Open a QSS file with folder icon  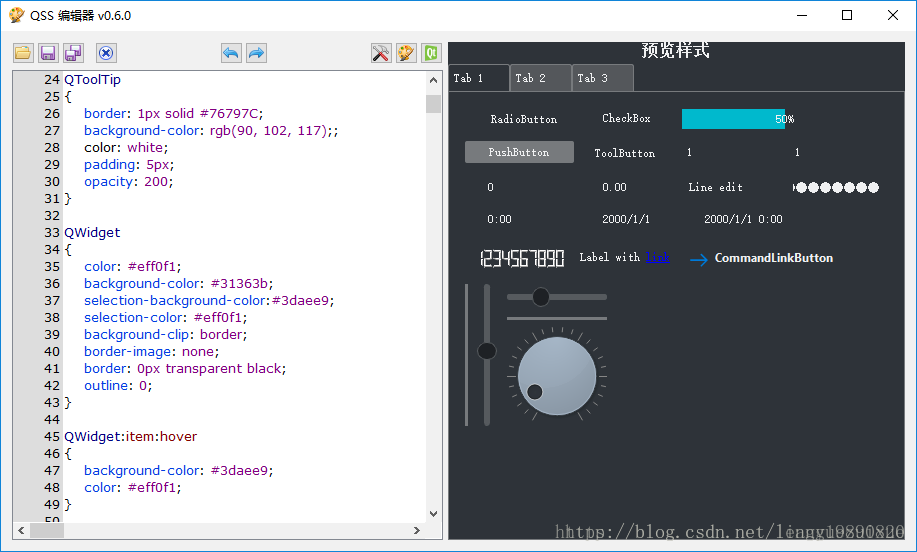pyautogui.click(x=23, y=53)
